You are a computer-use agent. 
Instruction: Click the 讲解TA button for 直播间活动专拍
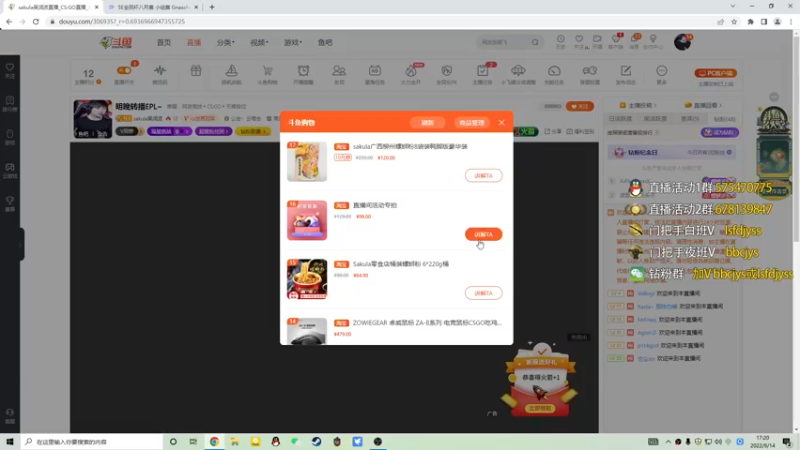point(483,234)
